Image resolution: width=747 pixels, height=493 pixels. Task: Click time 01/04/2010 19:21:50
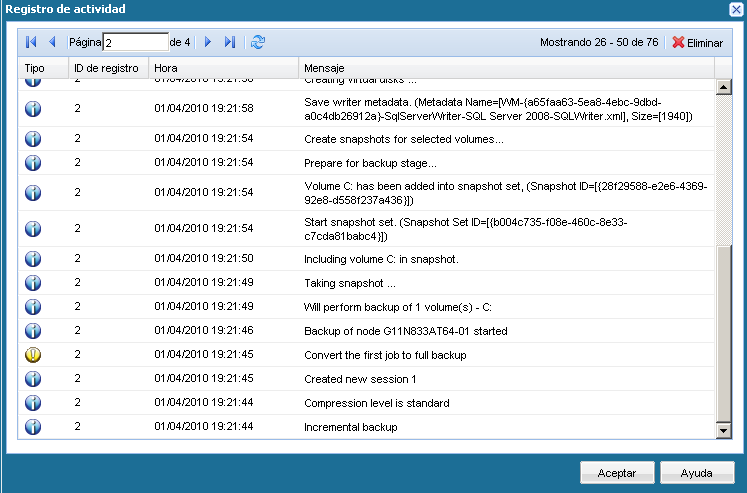click(x=204, y=259)
